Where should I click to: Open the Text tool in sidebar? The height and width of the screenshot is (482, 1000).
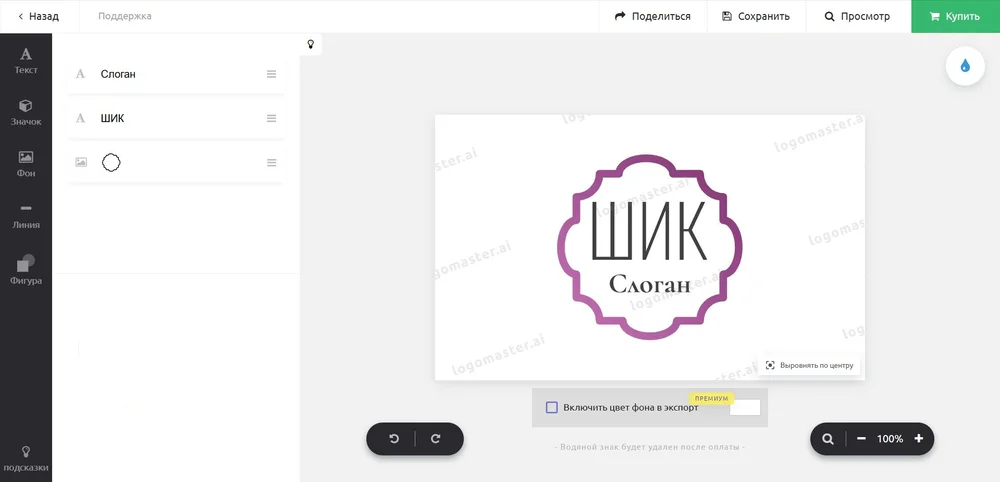coord(26,61)
